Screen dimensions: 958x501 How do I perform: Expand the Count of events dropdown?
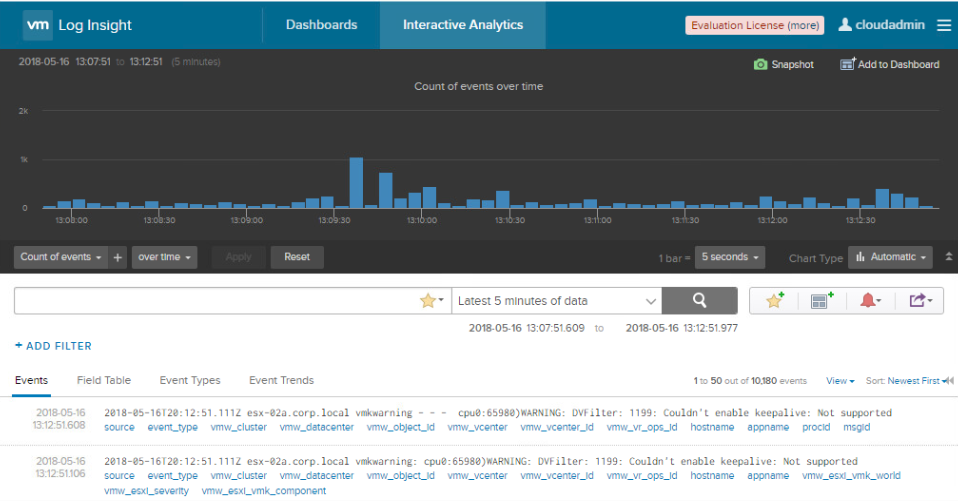pyautogui.click(x=60, y=257)
